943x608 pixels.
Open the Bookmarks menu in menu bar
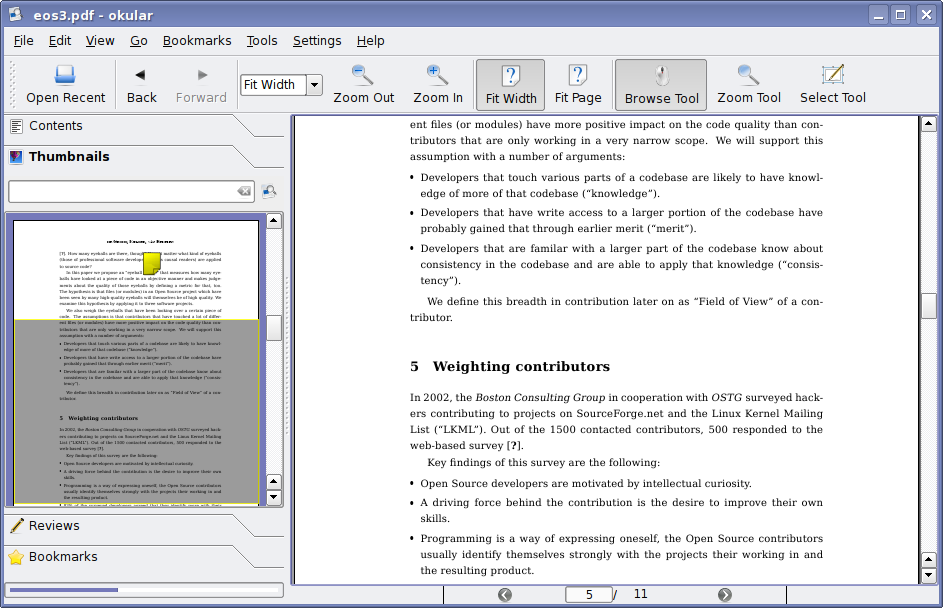pos(197,41)
